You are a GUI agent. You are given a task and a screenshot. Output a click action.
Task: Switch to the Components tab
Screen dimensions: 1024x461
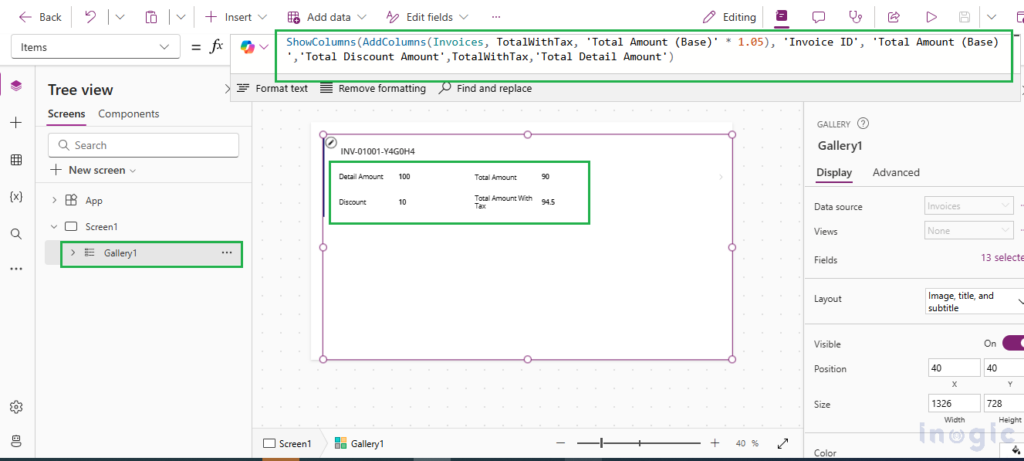pos(128,114)
